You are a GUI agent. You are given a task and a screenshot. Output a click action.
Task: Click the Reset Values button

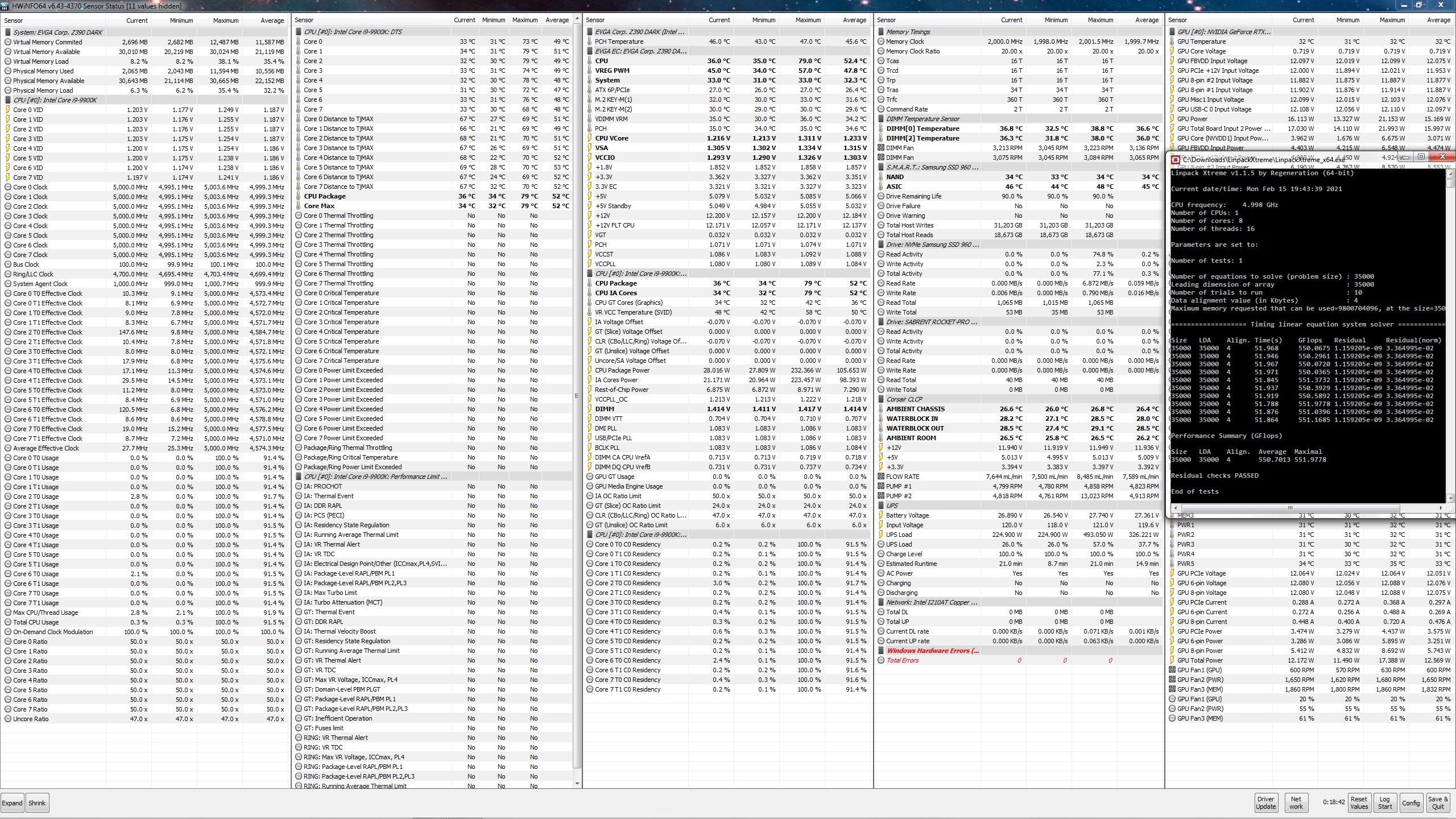1359,803
